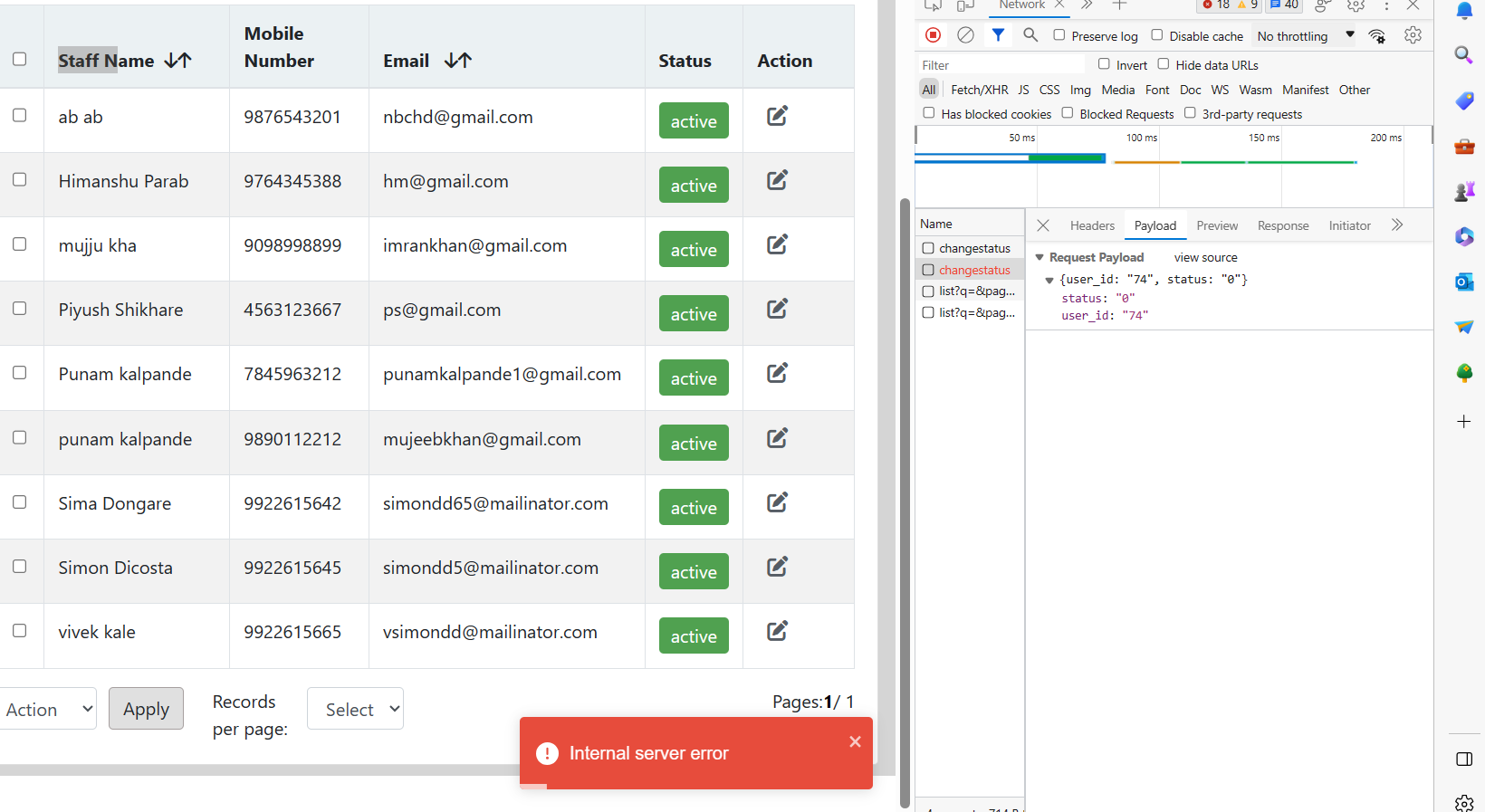Open browser sidebar search icon
This screenshot has width=1485, height=812.
click(1463, 55)
